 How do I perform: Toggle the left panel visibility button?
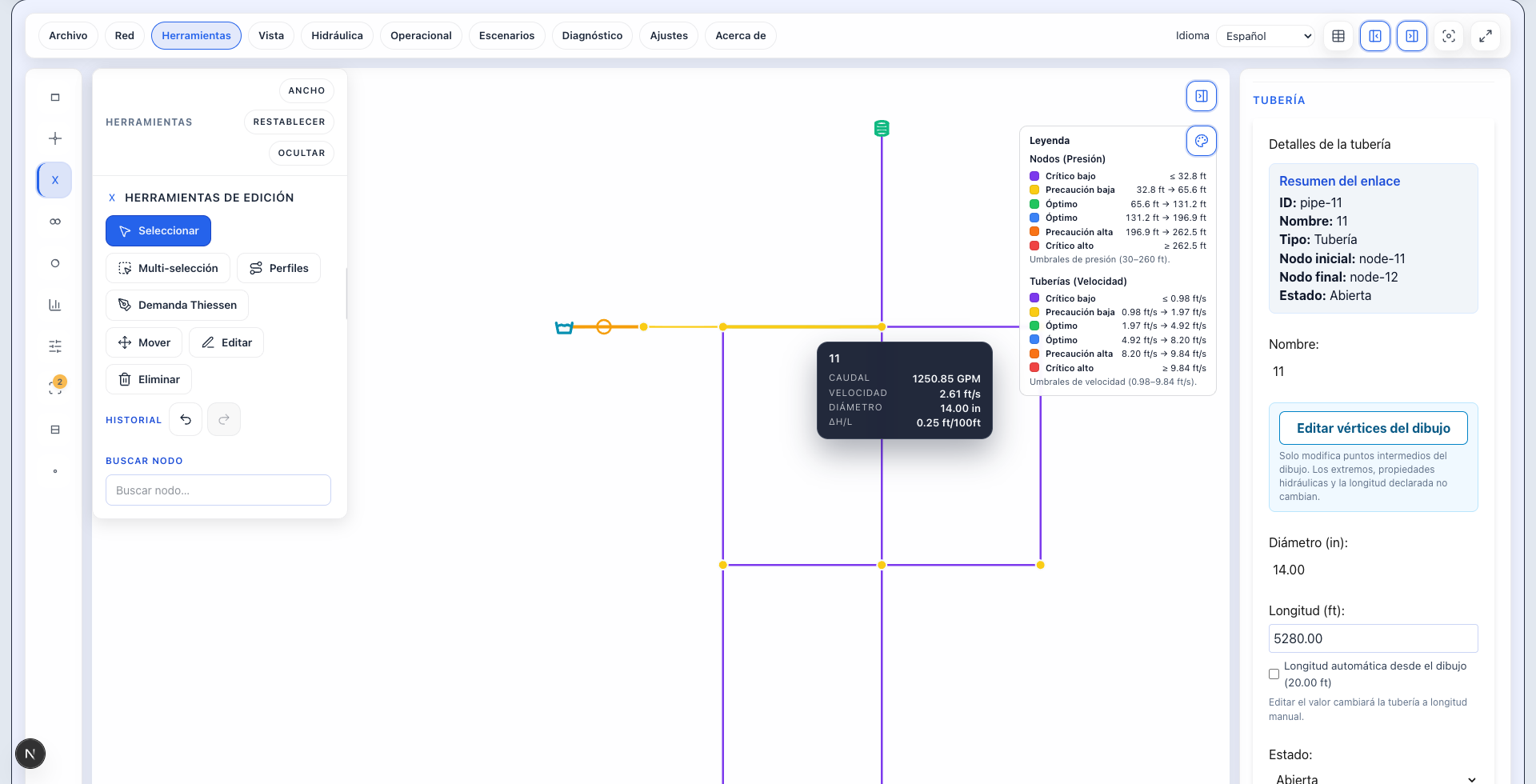pos(1375,36)
